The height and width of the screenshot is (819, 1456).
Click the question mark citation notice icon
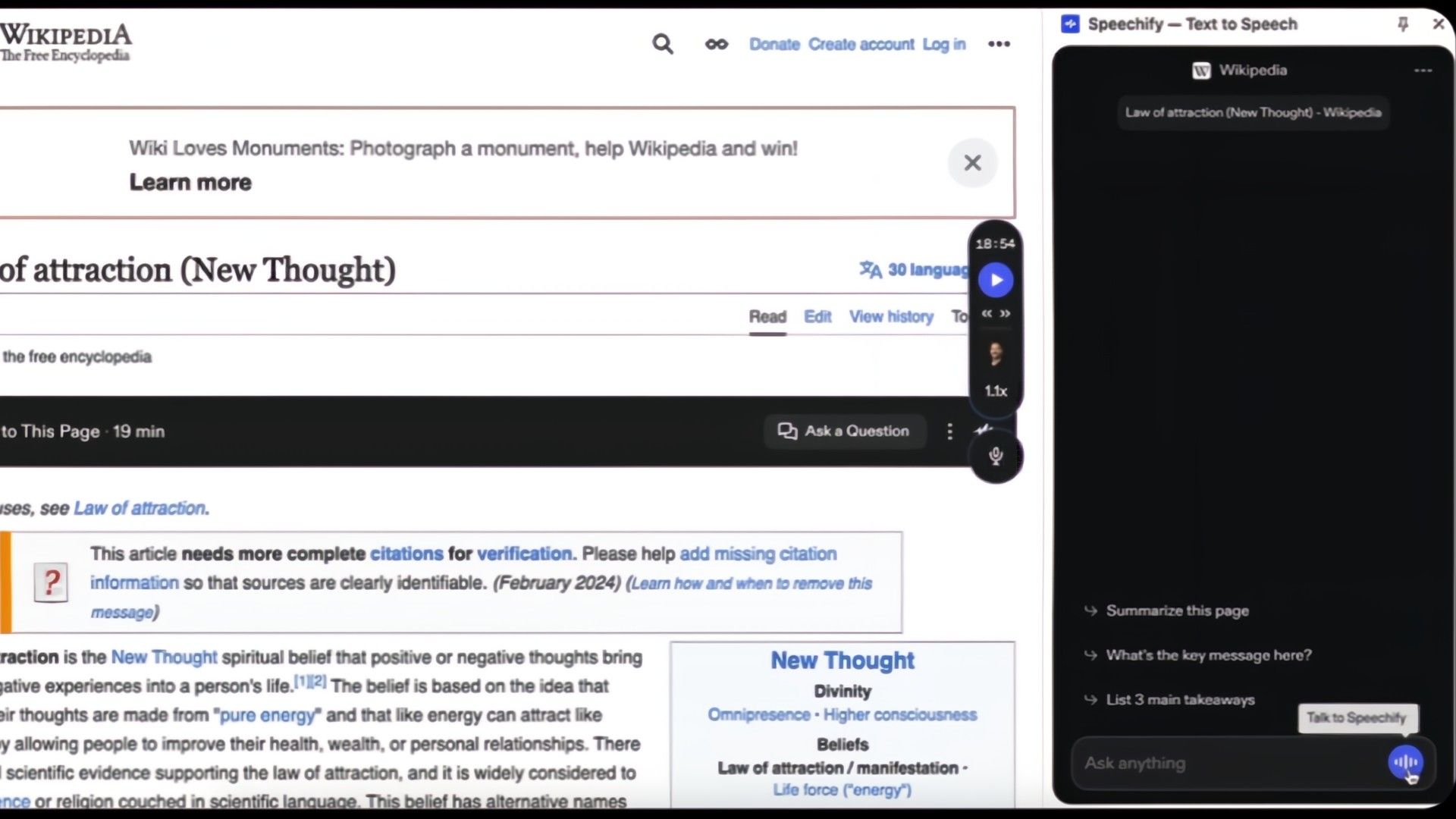51,582
